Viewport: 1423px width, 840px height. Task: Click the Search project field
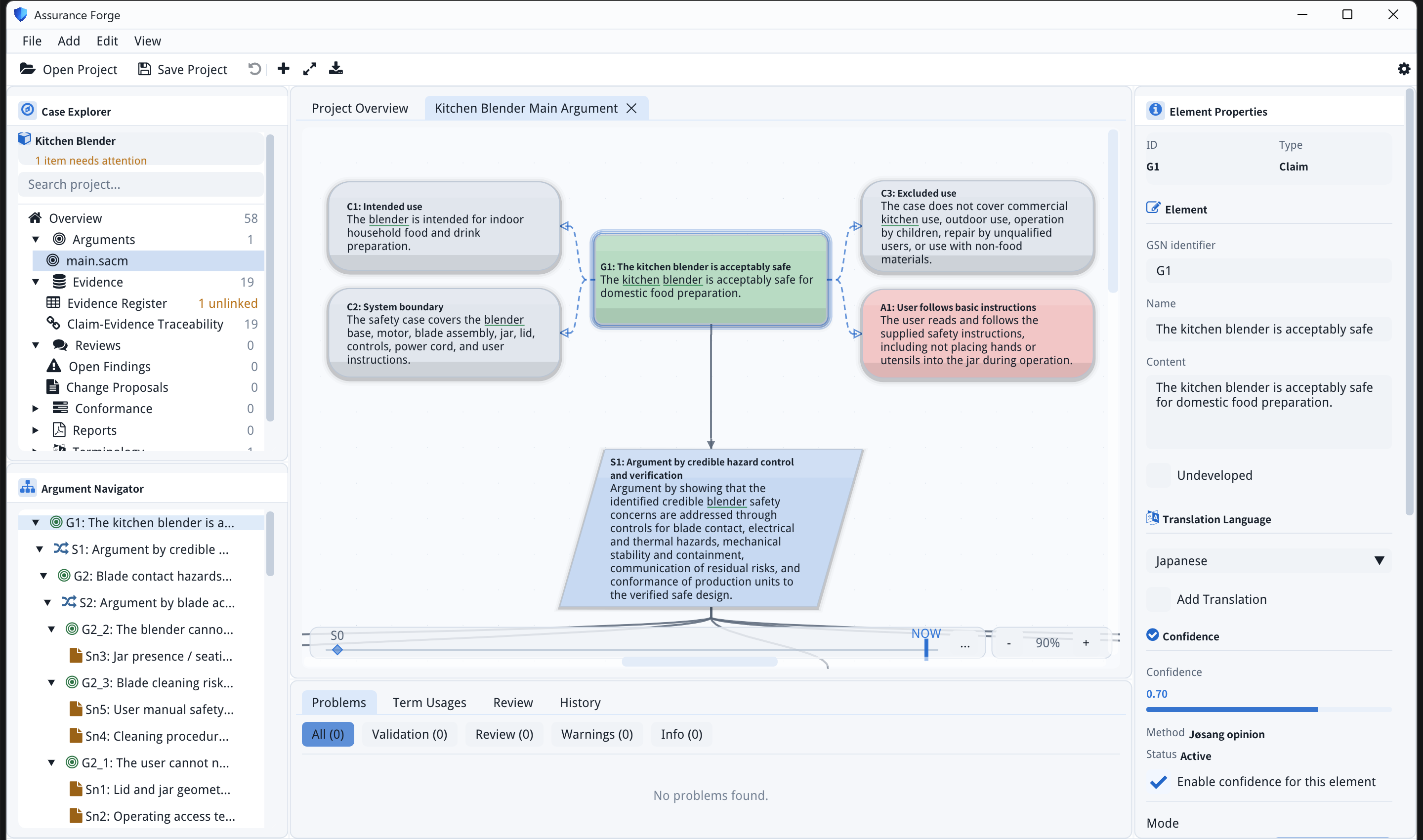141,184
